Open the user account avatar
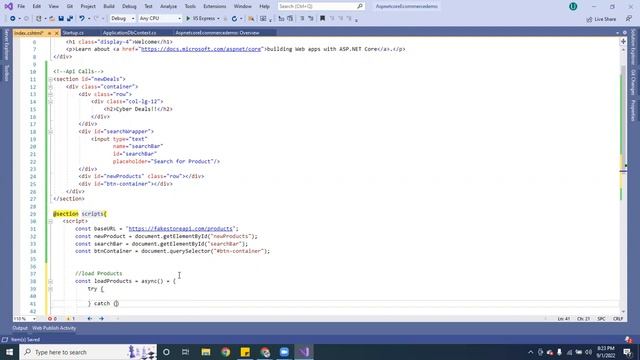Viewport: 640px width, 360px height. [x=573, y=7]
